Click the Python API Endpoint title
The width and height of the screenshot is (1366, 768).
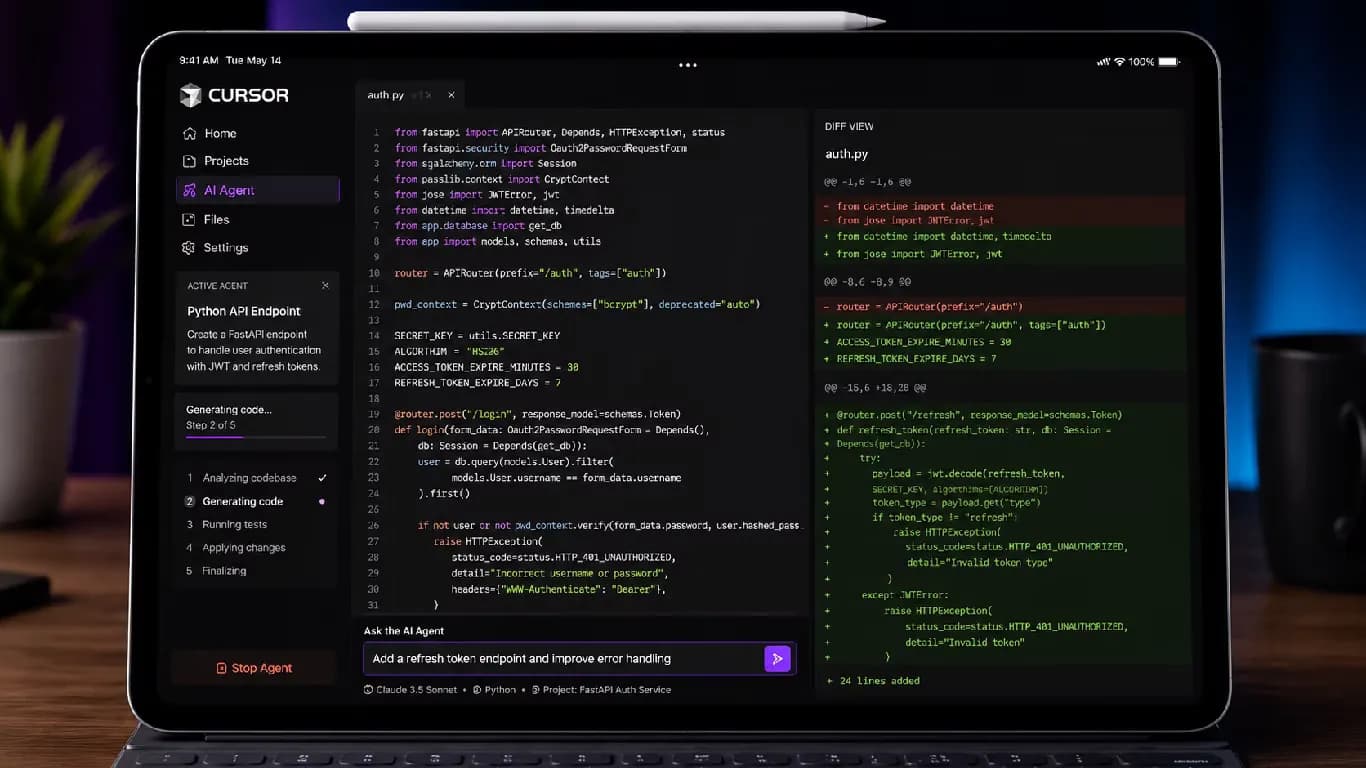point(244,311)
